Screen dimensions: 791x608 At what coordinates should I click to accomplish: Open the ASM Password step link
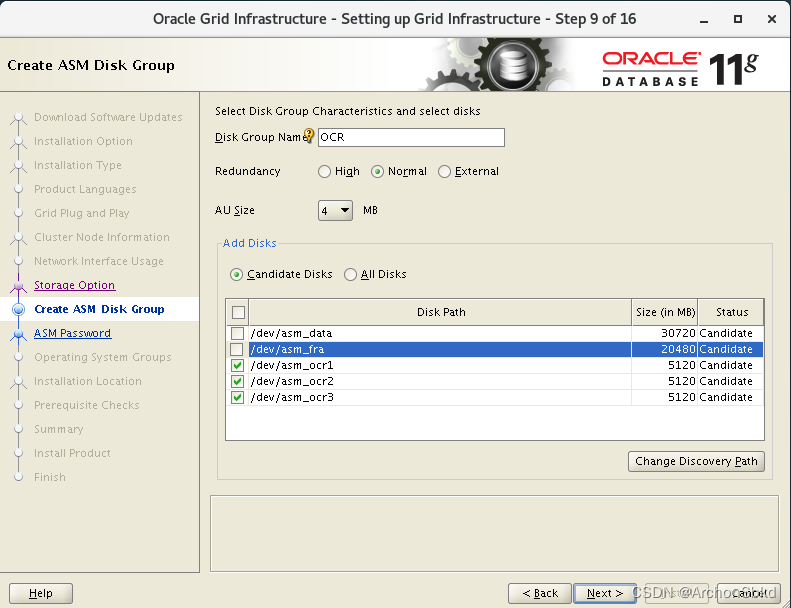73,333
